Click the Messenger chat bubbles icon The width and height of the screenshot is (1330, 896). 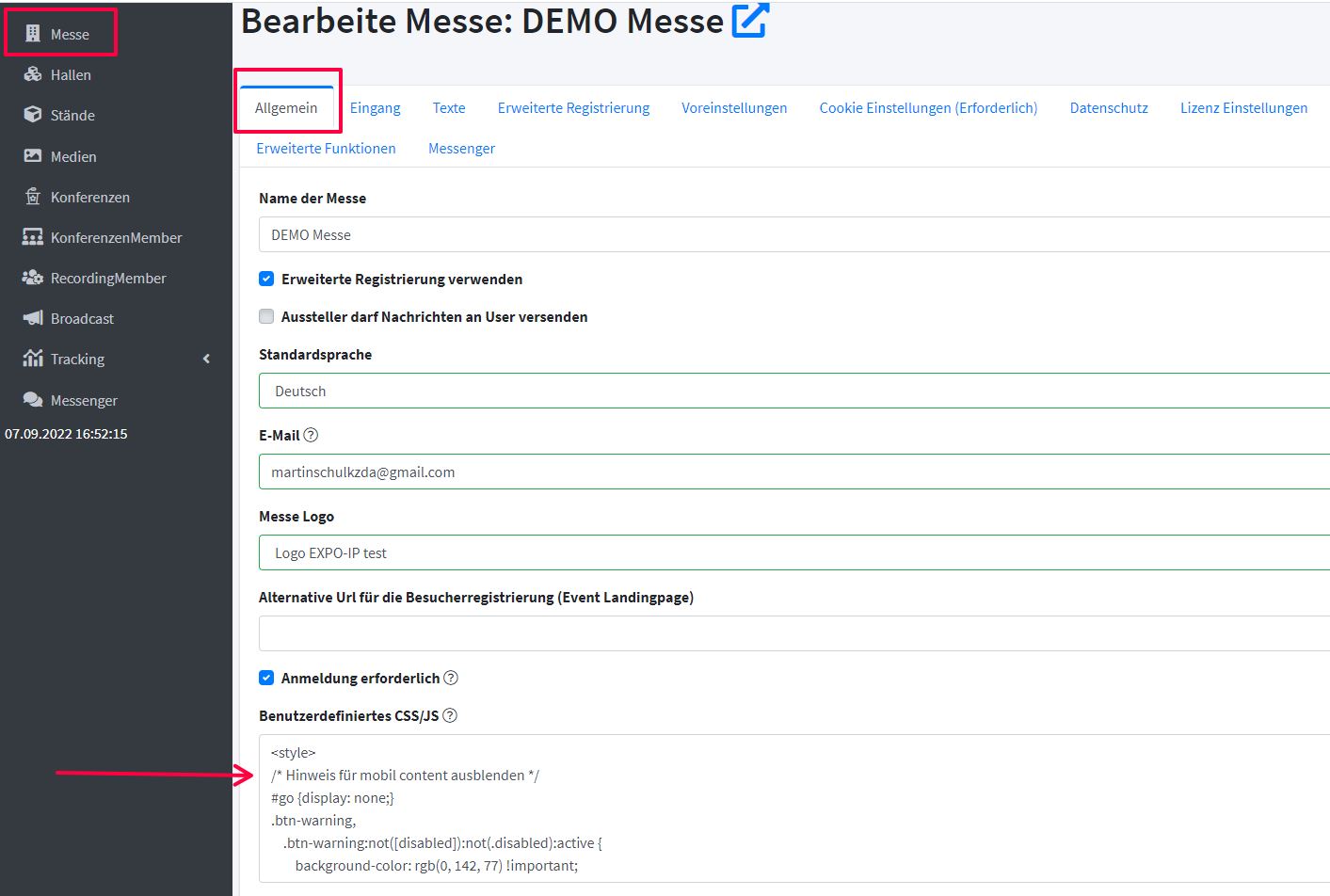[33, 400]
